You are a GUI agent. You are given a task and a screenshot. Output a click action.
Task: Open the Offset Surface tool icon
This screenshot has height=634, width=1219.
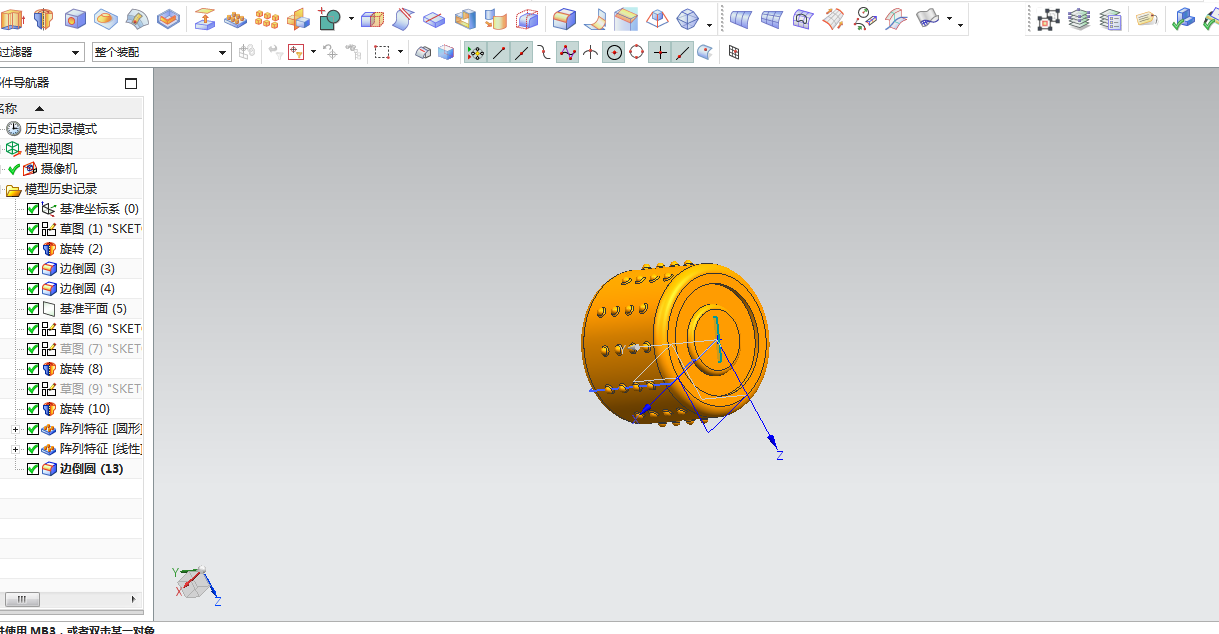click(204, 18)
